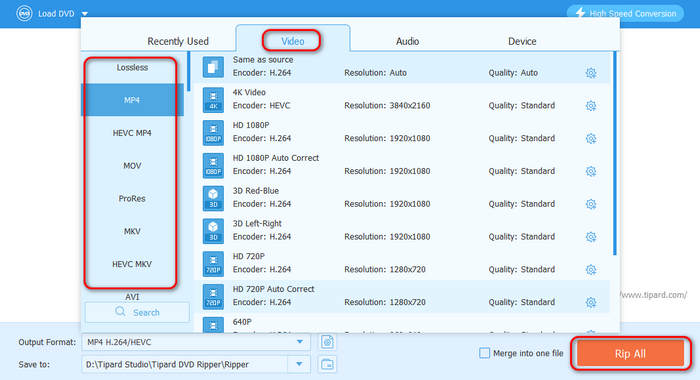Screen dimensions: 700x380
Task: Switch to the Recently Used tab
Action: (178, 41)
